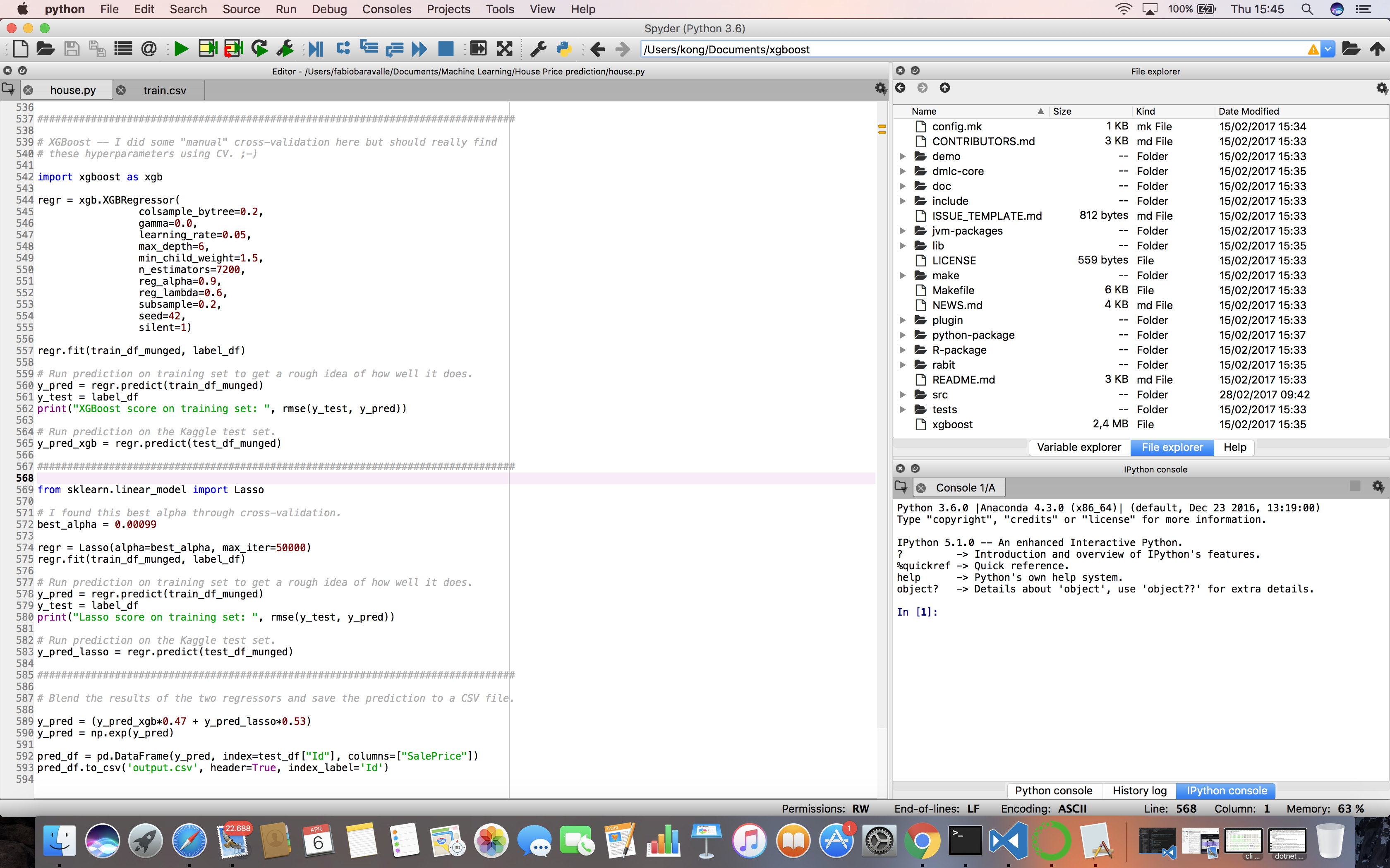Expand the include folder
The image size is (1390, 868).
pos(902,201)
